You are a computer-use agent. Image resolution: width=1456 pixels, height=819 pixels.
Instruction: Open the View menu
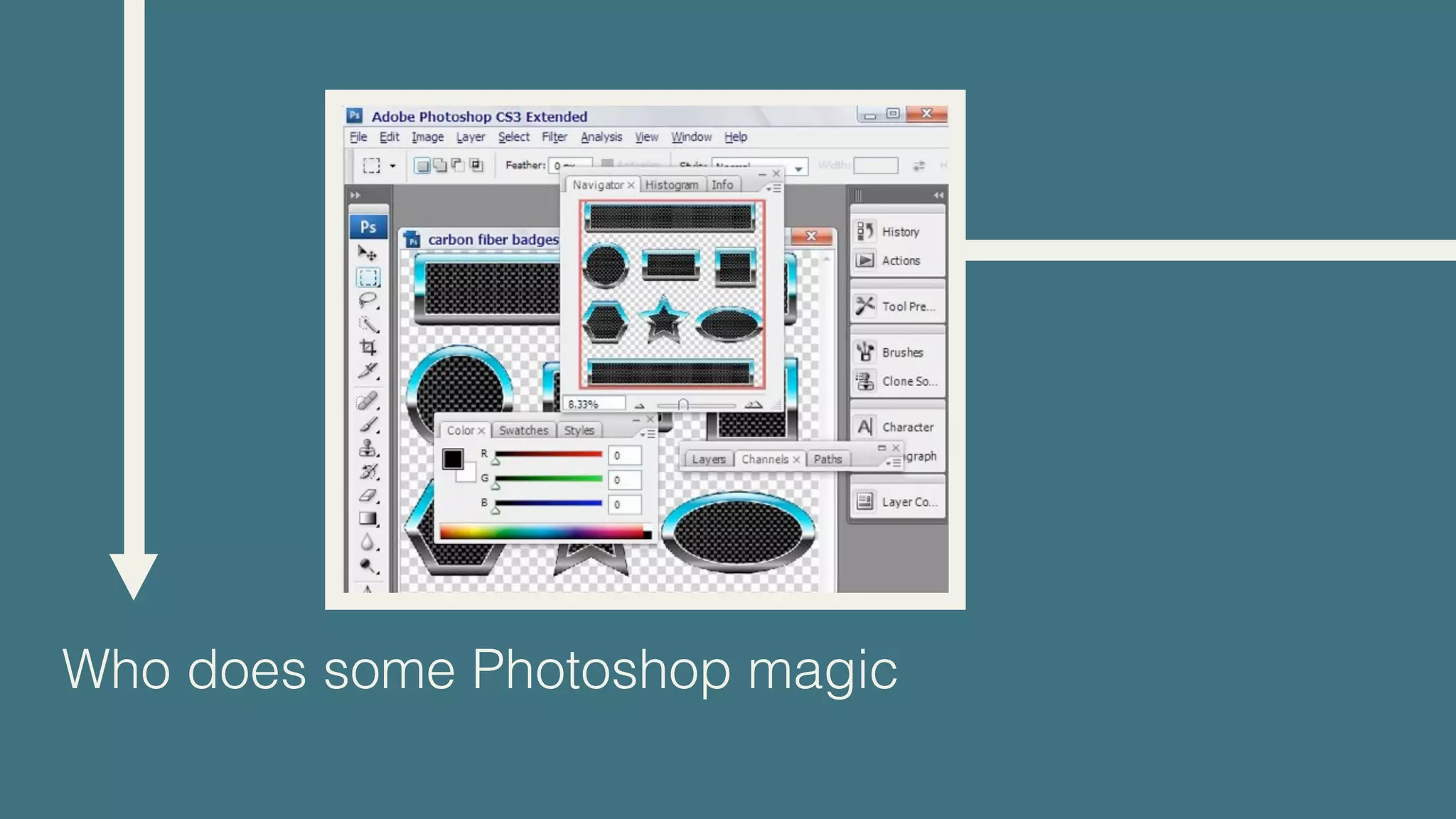(646, 137)
